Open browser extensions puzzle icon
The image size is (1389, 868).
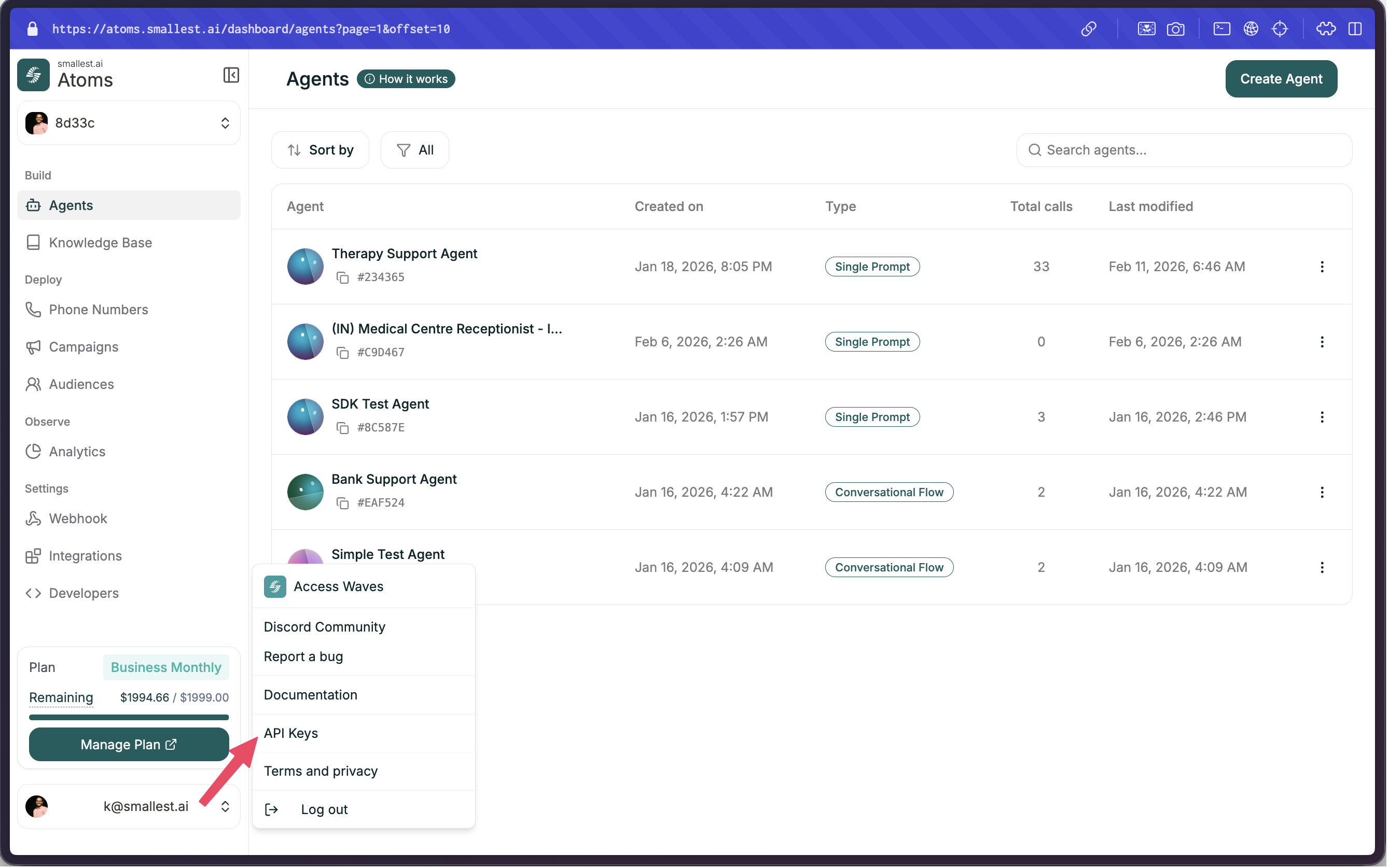(x=1325, y=29)
